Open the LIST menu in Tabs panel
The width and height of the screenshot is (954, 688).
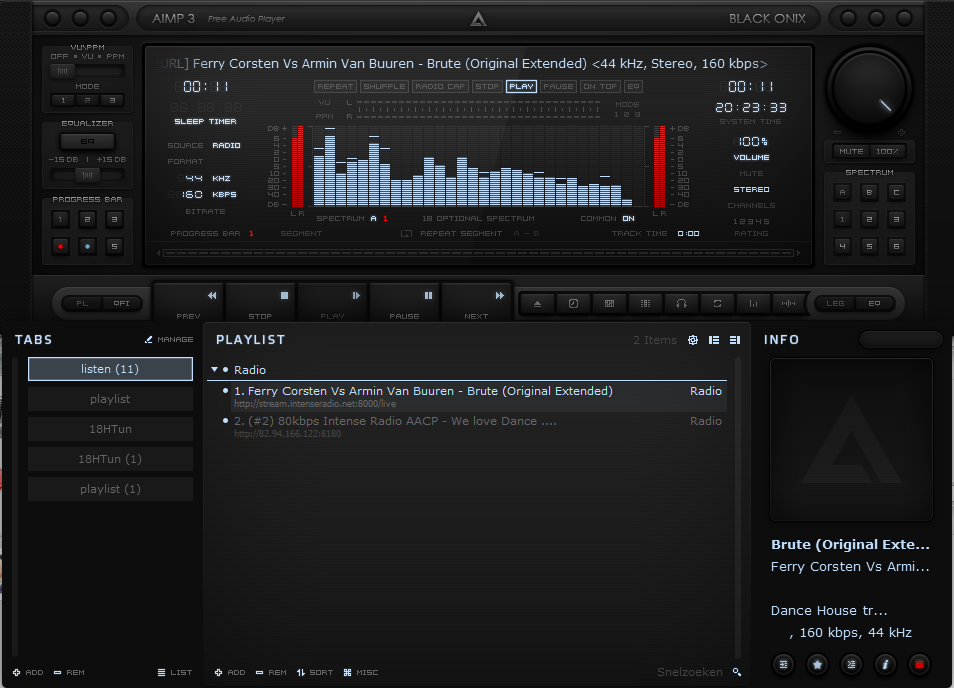pyautogui.click(x=175, y=672)
